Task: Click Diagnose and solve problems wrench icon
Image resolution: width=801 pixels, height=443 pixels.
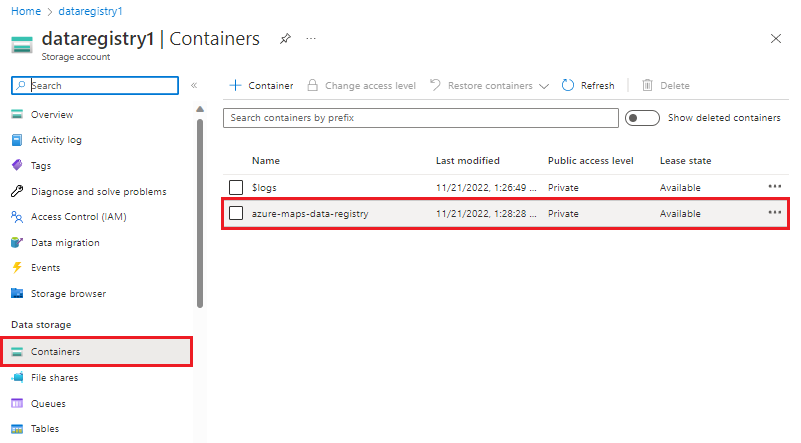Action: pos(17,191)
